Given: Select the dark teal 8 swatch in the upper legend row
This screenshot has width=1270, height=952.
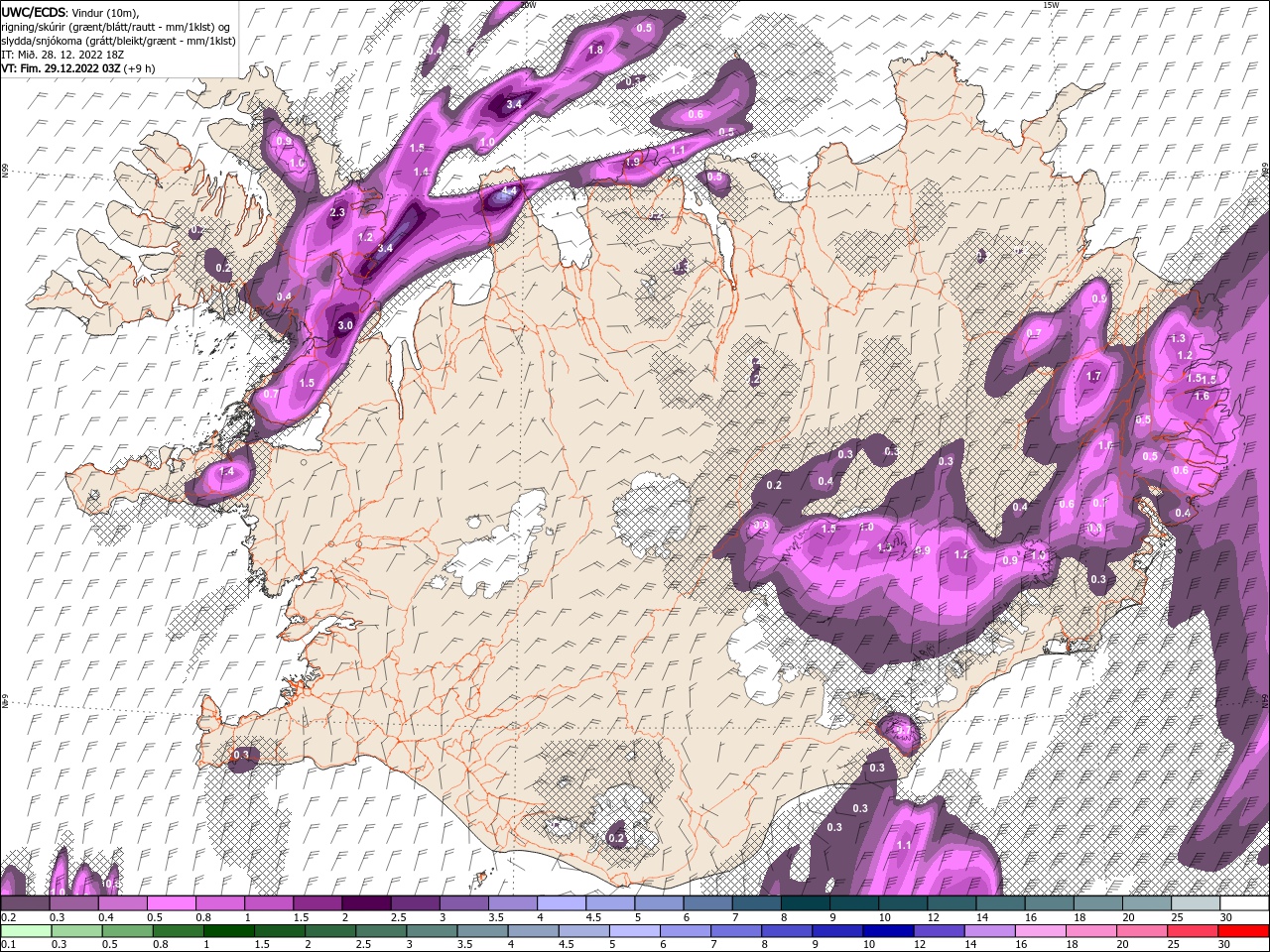Looking at the screenshot, I should click(x=805, y=903).
